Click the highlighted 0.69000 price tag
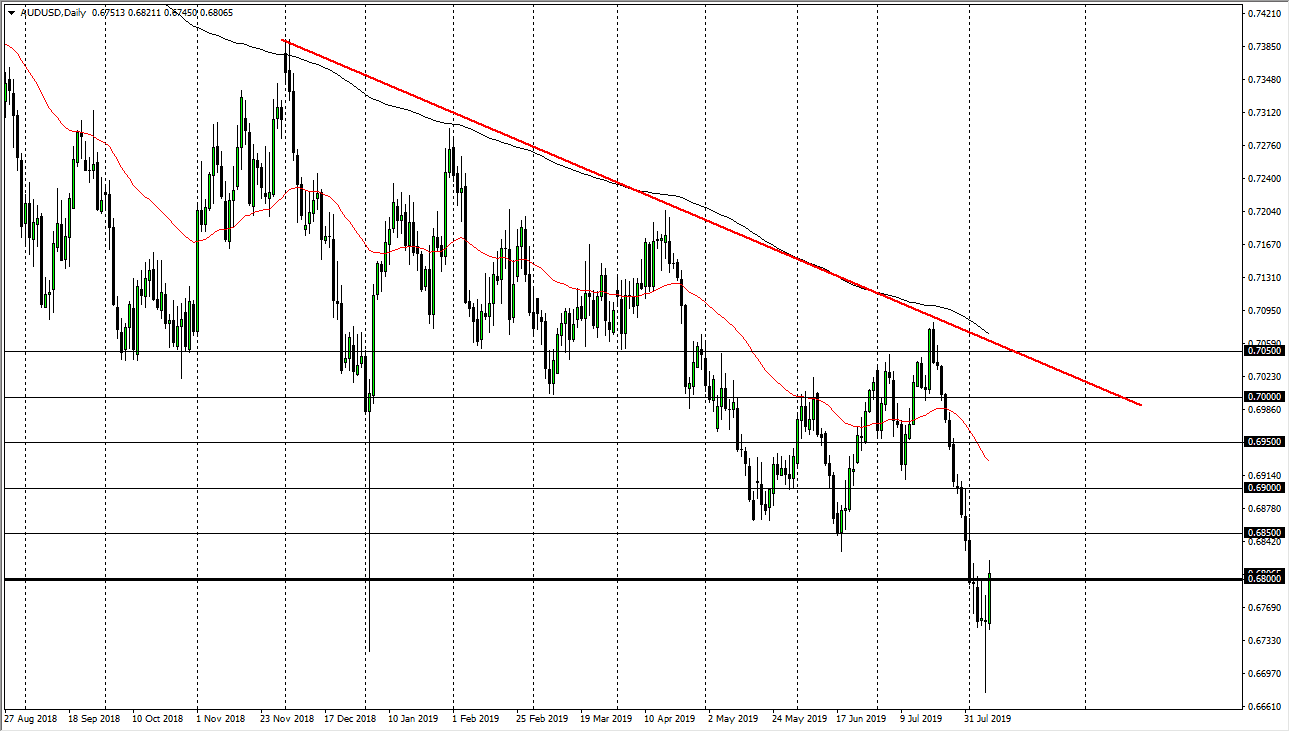Screen dimensions: 1290x732 pos(1262,488)
